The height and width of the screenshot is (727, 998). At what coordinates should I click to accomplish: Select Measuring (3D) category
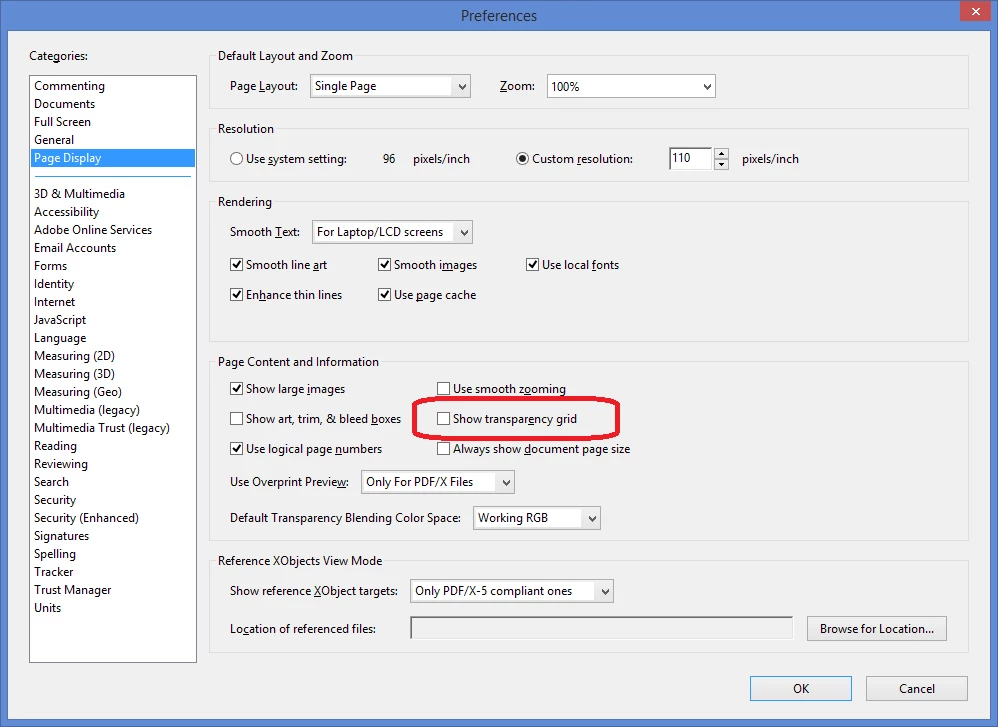coord(74,374)
